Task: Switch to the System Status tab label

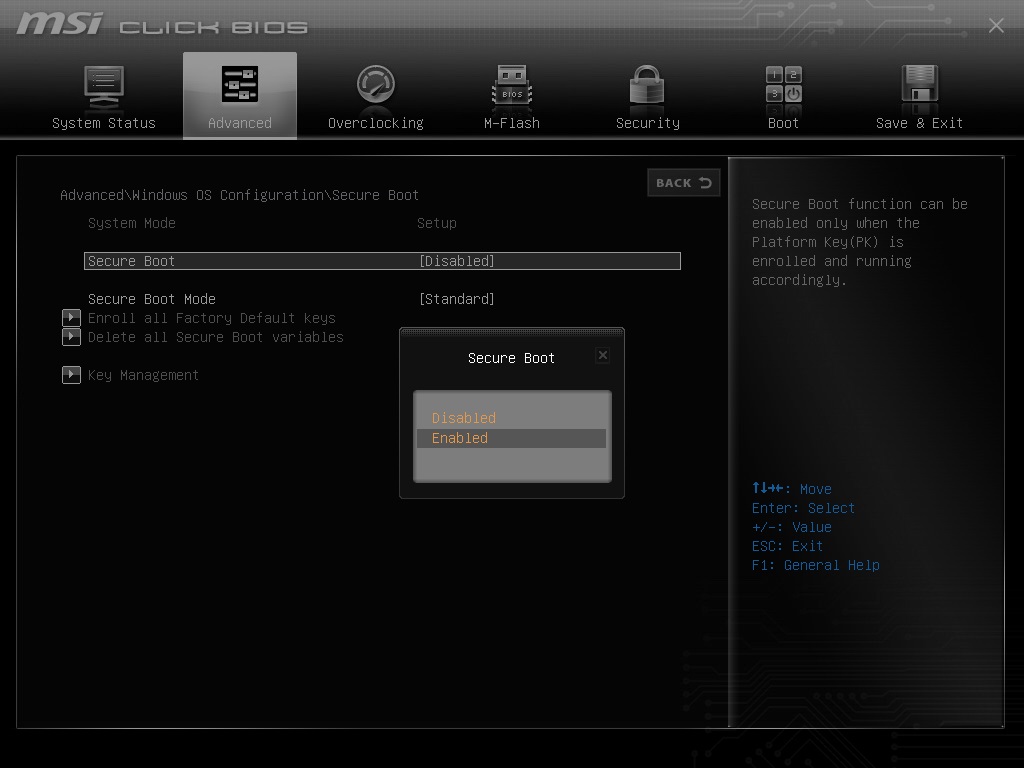Action: click(x=104, y=123)
